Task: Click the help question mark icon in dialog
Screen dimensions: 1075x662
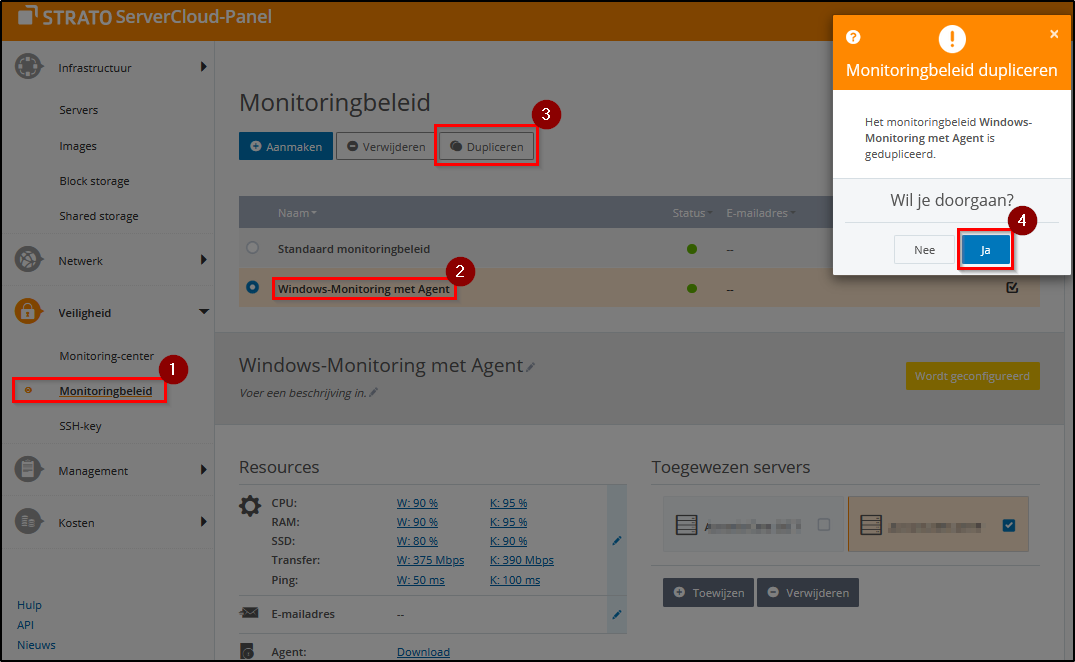Action: (x=853, y=38)
